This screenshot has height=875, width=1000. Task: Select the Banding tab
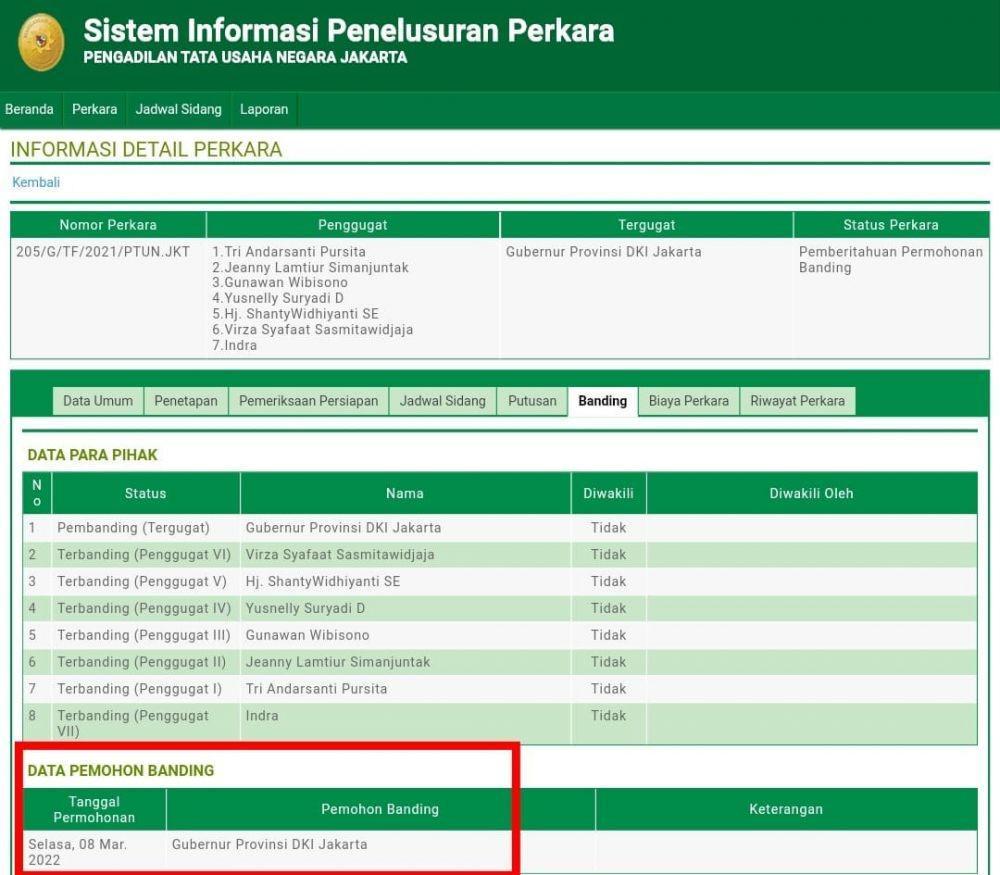(x=603, y=401)
